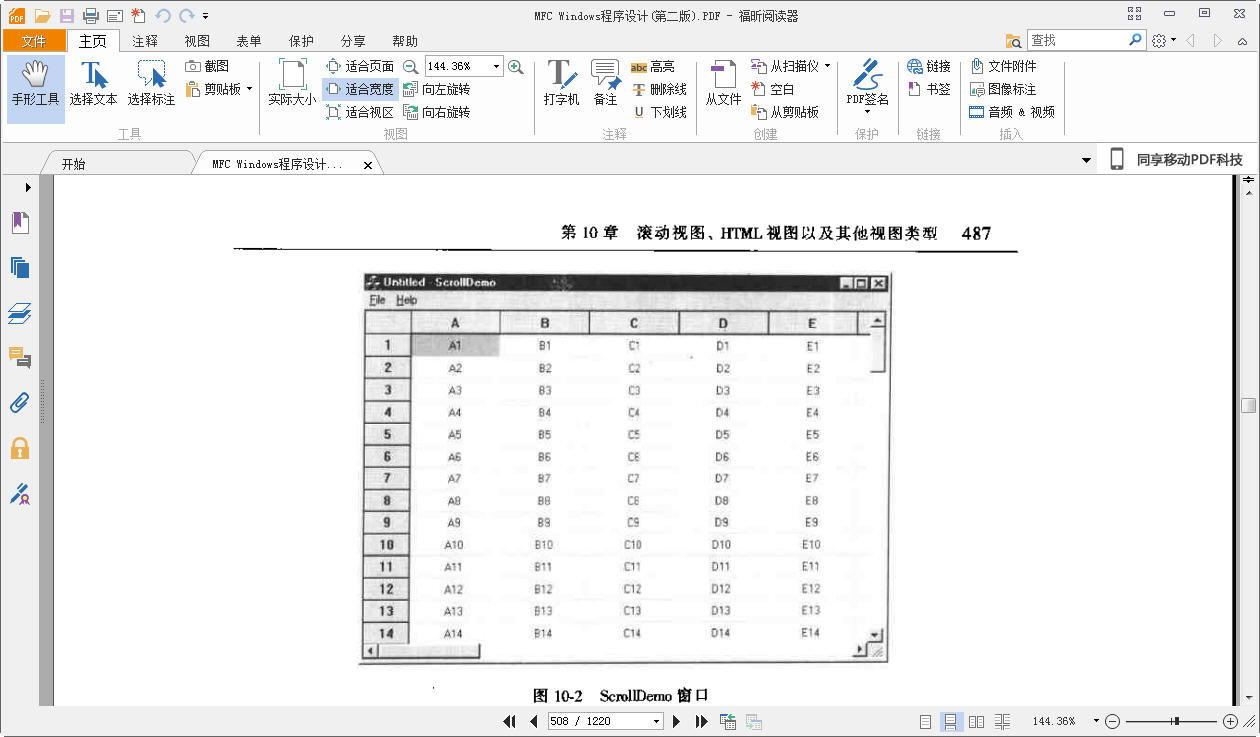
Task: Open the document tab list dropdown arrow
Action: click(x=1087, y=161)
